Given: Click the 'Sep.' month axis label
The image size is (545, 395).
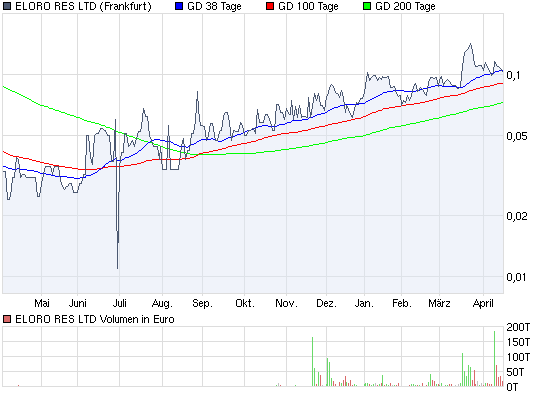Looking at the screenshot, I should [x=203, y=304].
